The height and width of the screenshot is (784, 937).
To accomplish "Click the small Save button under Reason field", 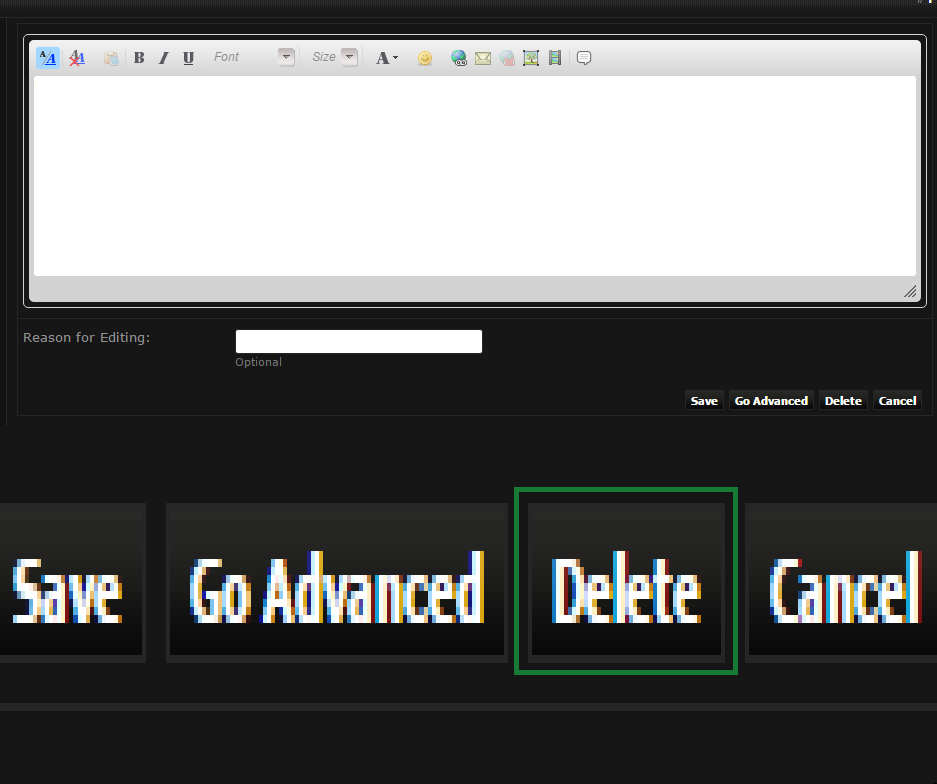I will coord(704,401).
